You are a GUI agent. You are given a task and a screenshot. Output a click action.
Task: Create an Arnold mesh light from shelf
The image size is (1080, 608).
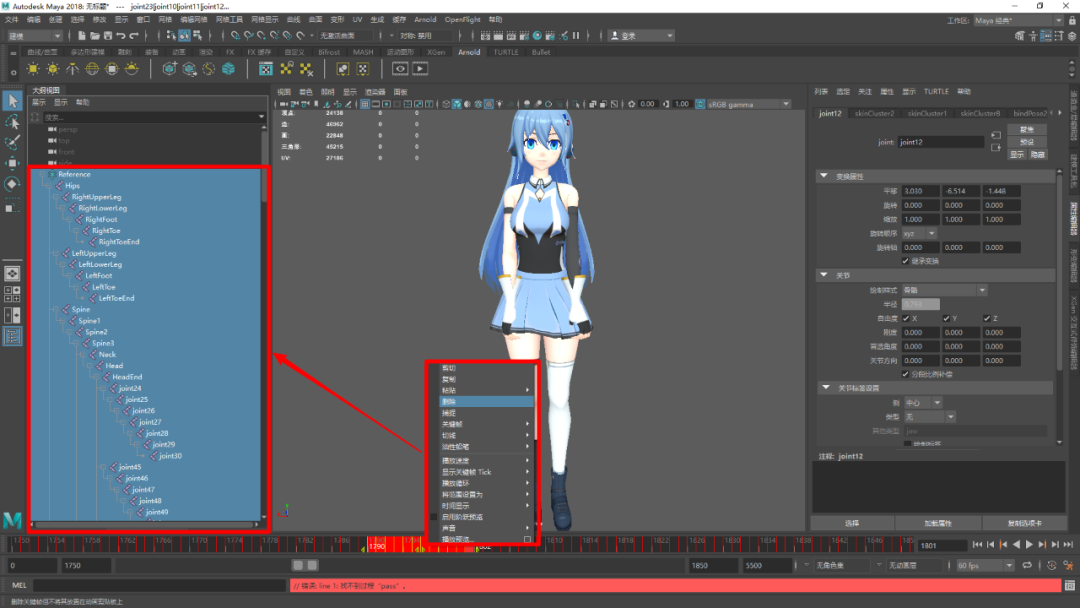[x=52, y=69]
